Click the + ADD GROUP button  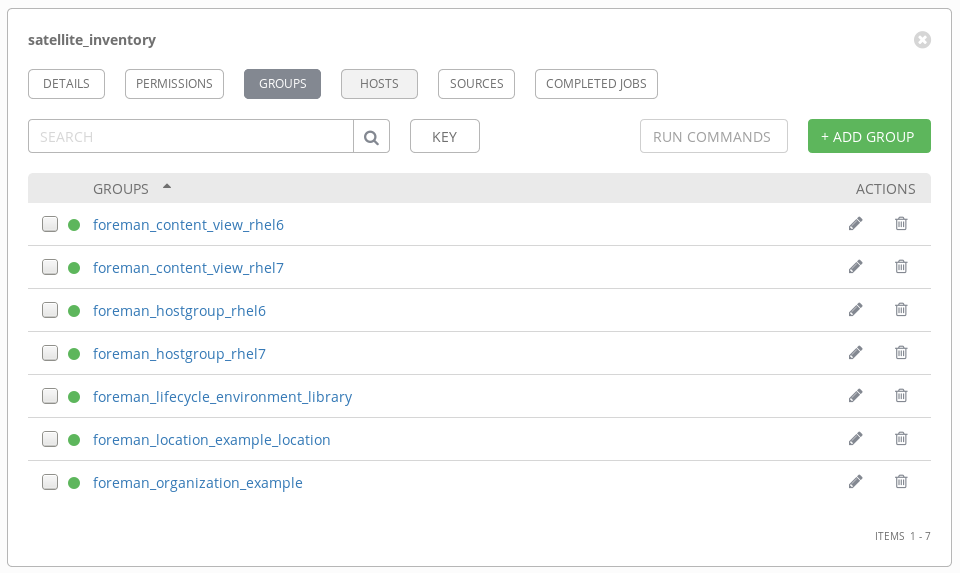[868, 137]
